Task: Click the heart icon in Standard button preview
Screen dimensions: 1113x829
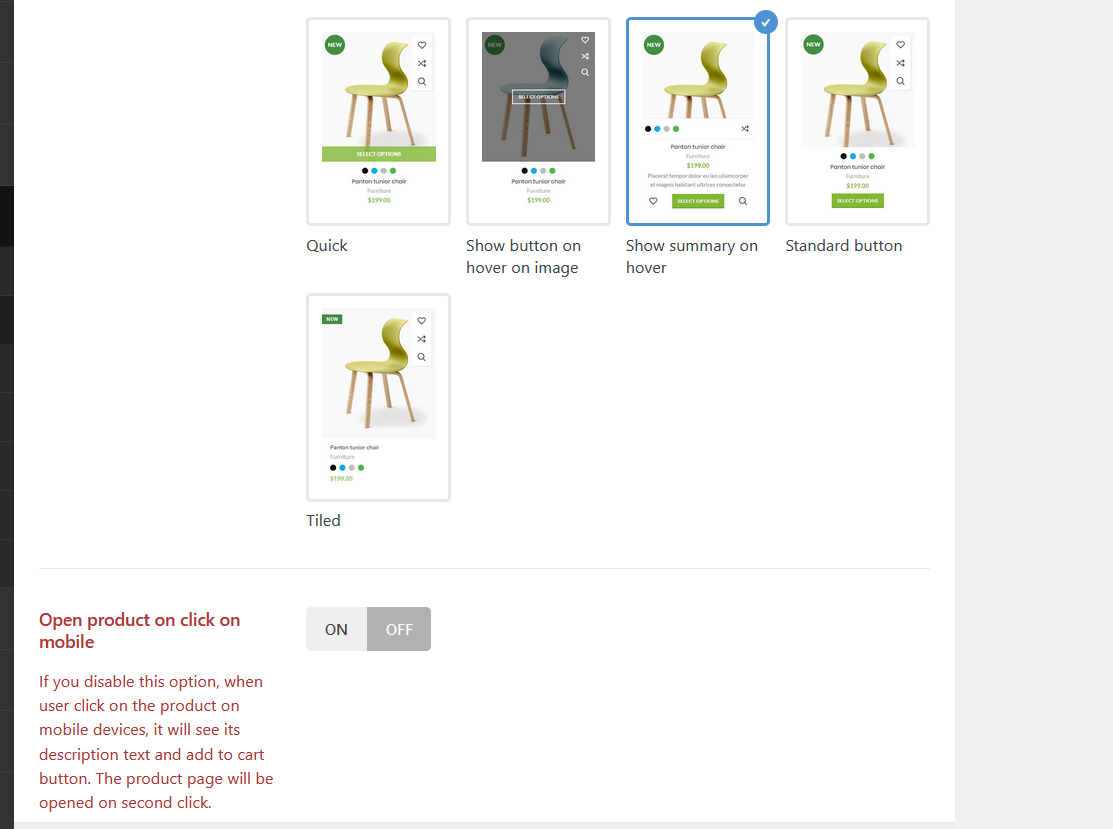Action: (x=900, y=45)
